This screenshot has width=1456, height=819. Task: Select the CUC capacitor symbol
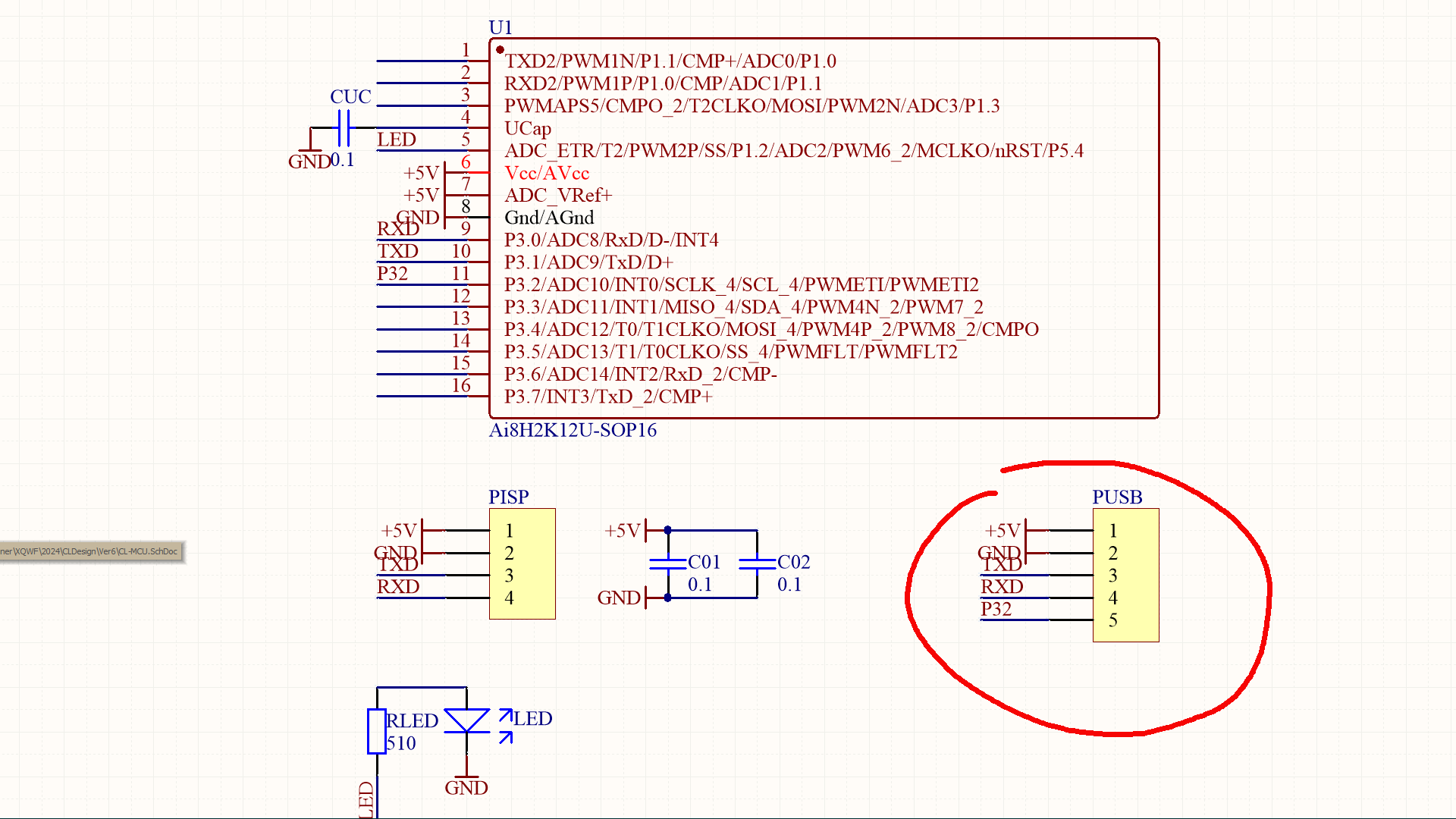click(344, 127)
